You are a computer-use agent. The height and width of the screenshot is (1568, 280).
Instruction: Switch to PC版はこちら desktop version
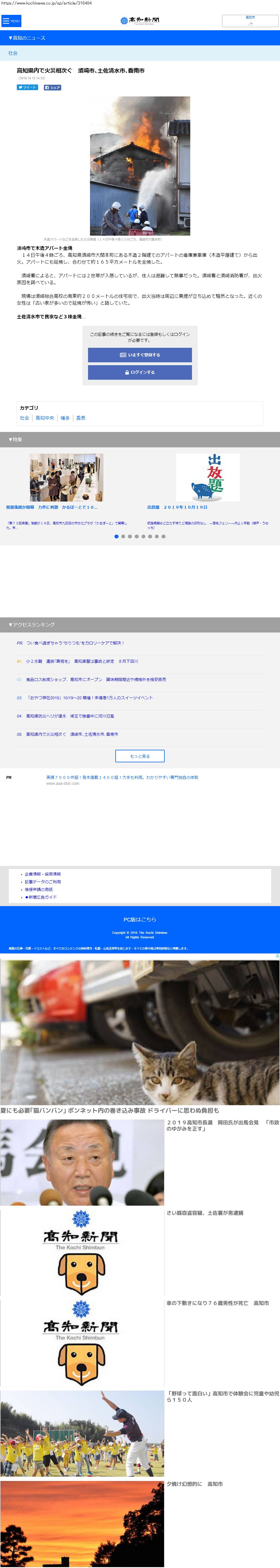tap(140, 920)
